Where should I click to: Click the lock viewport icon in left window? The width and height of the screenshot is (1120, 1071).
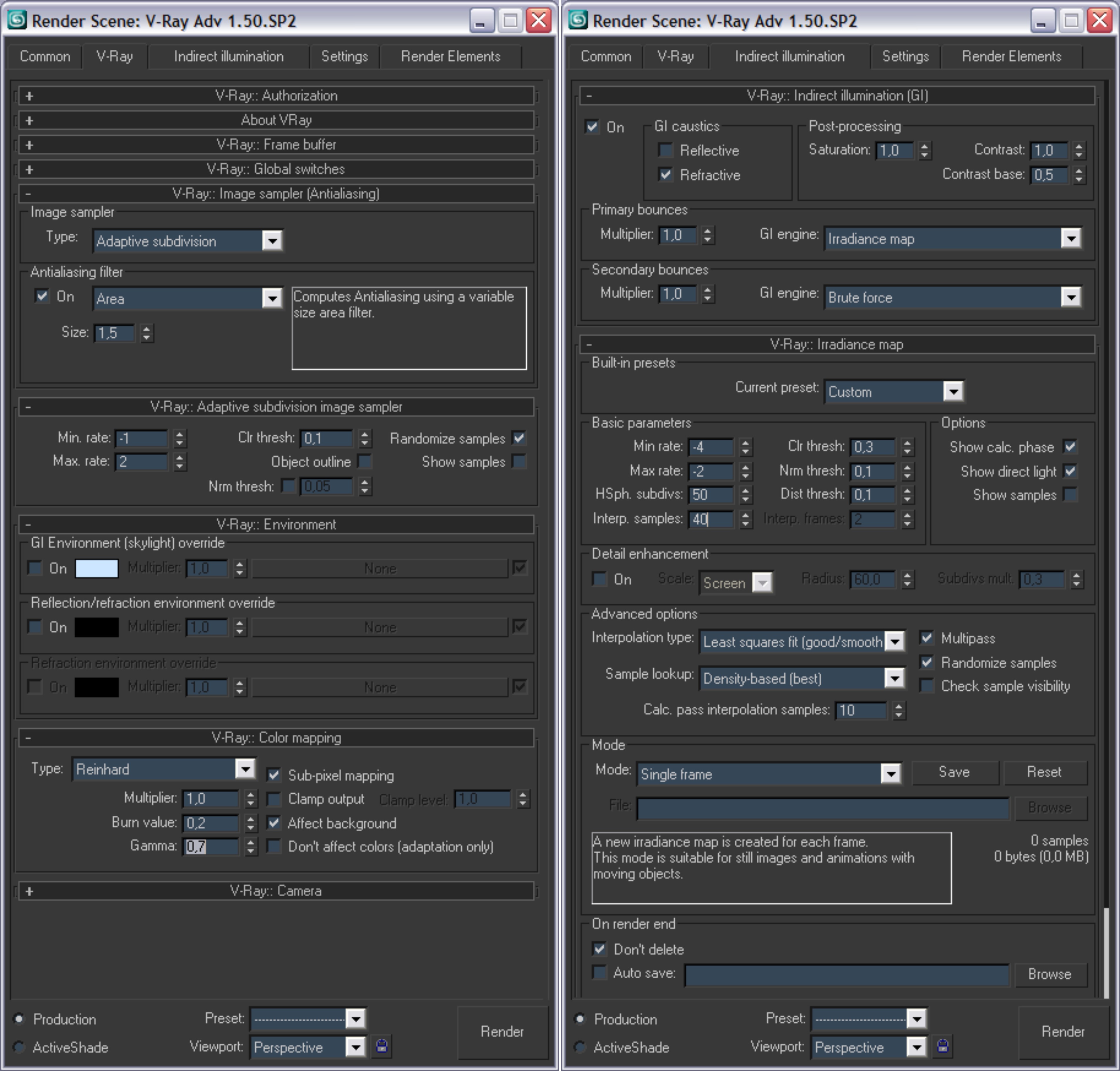[x=382, y=1046]
